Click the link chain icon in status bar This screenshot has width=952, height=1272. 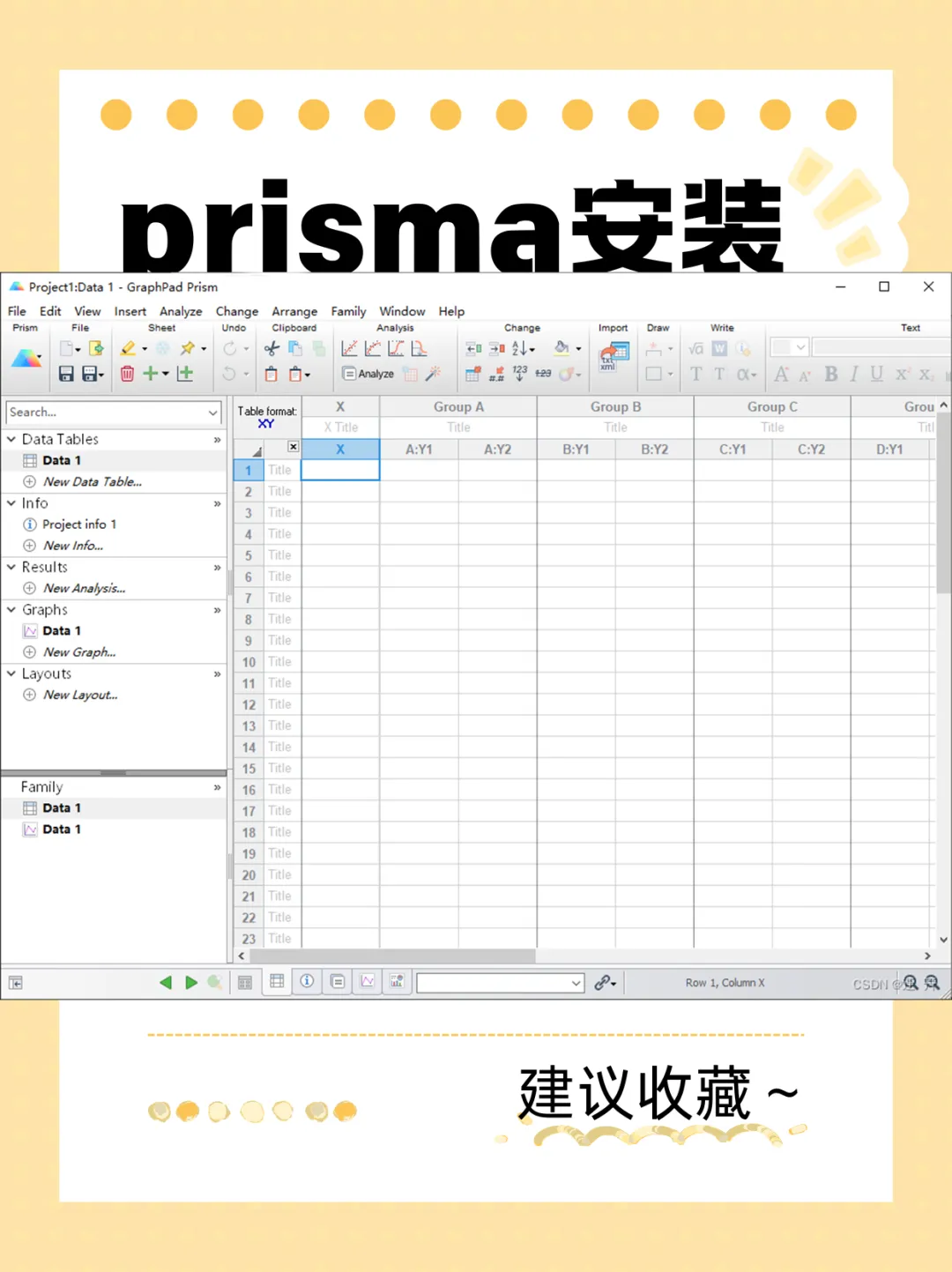tap(602, 982)
